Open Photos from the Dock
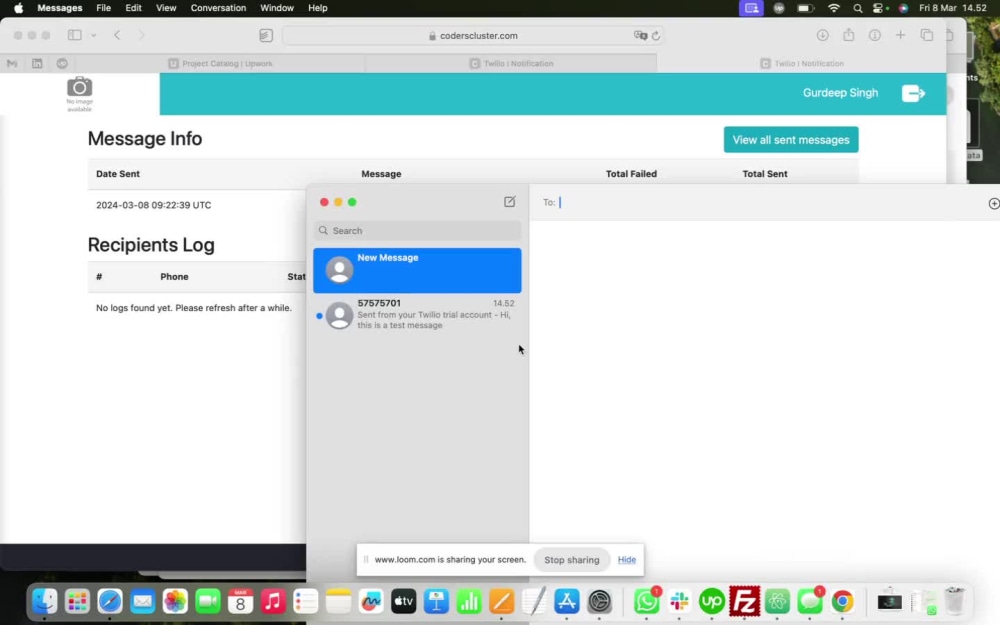The image size is (1000, 625). pyautogui.click(x=175, y=601)
